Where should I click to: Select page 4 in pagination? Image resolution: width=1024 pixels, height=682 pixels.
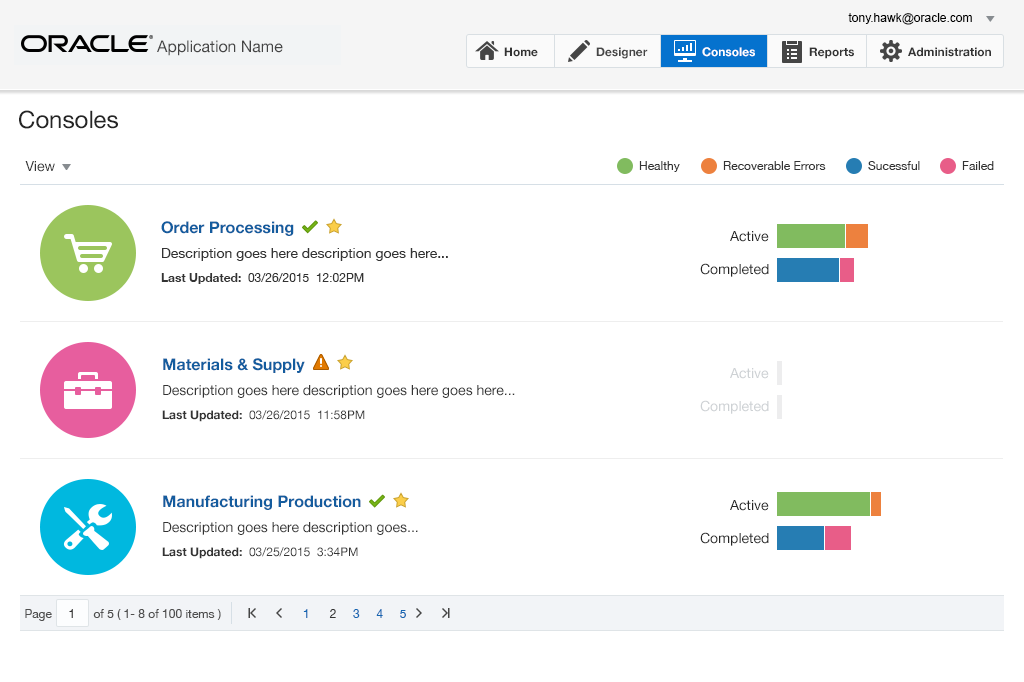(379, 613)
